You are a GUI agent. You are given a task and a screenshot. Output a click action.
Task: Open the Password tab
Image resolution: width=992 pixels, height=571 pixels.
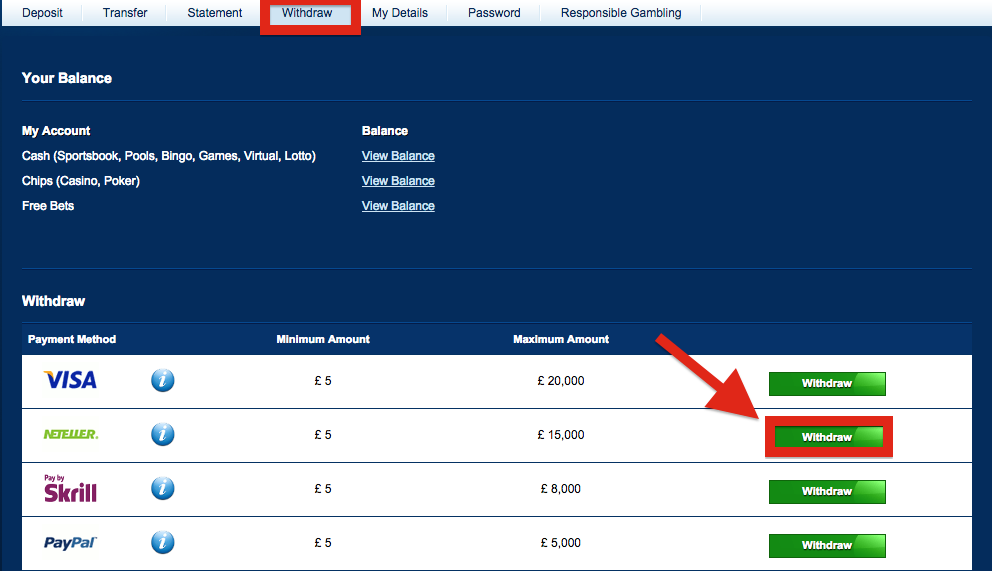(494, 13)
